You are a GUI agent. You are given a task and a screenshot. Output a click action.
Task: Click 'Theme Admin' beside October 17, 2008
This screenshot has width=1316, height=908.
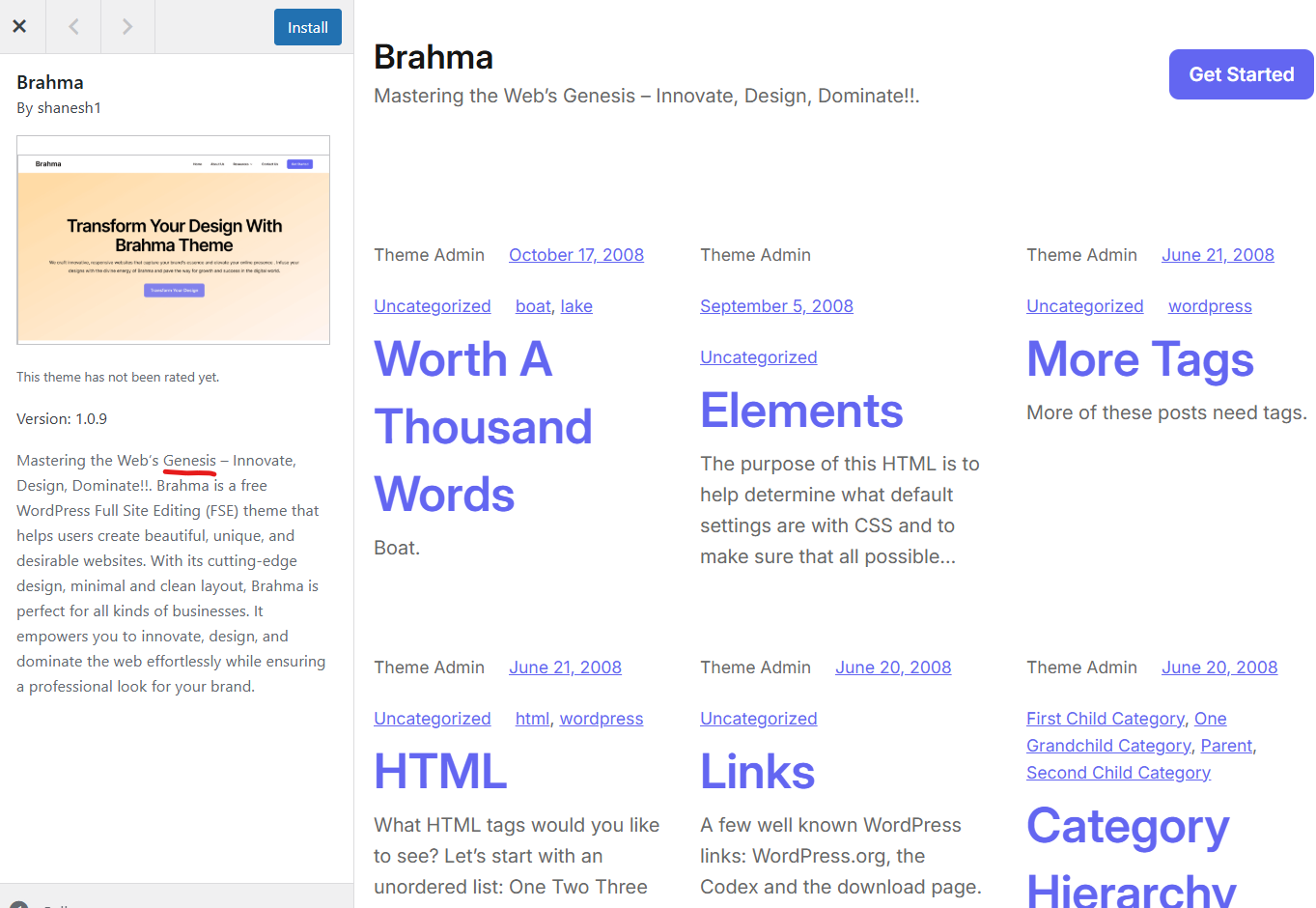click(x=429, y=255)
